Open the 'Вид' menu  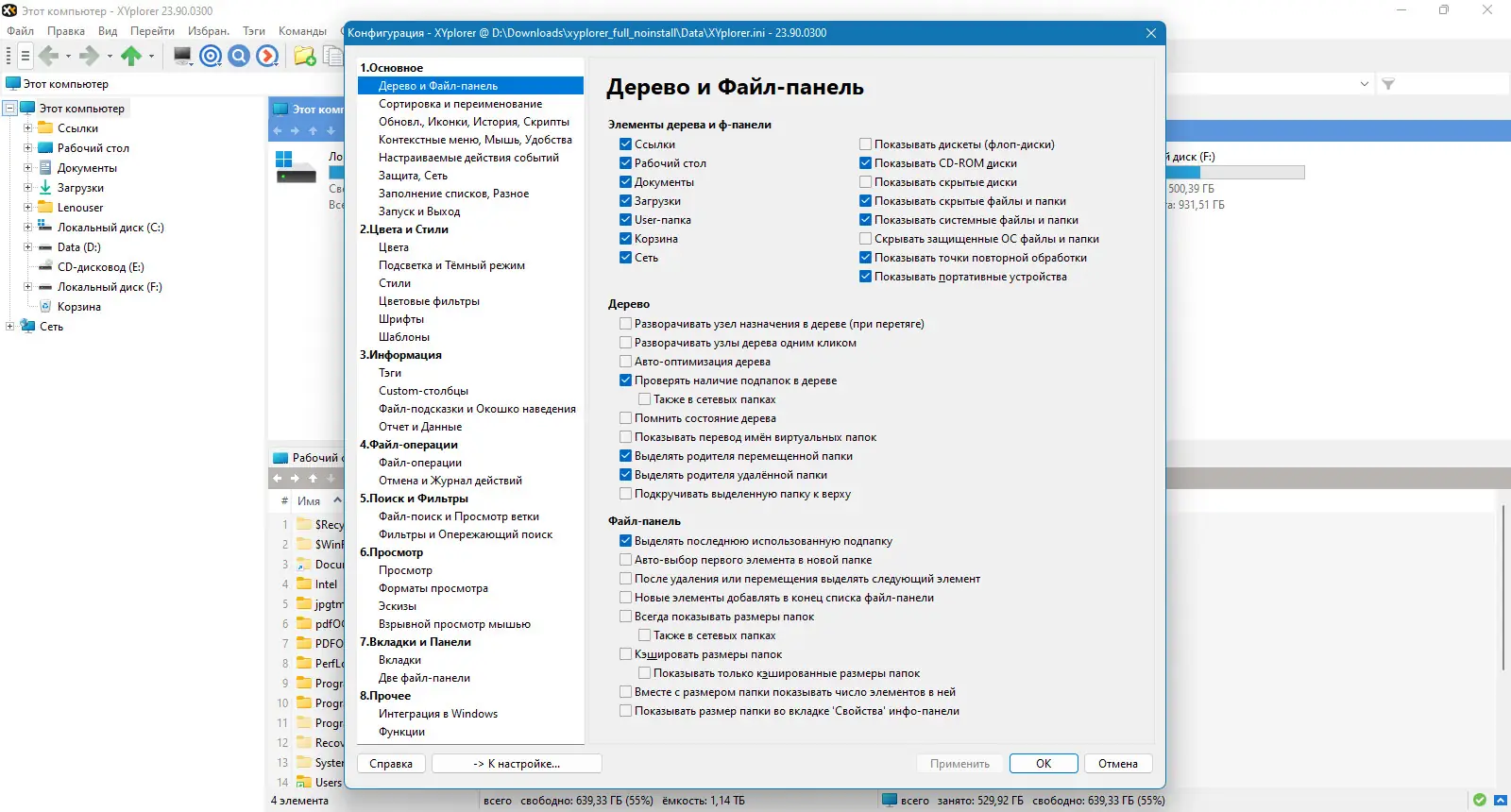click(x=108, y=31)
